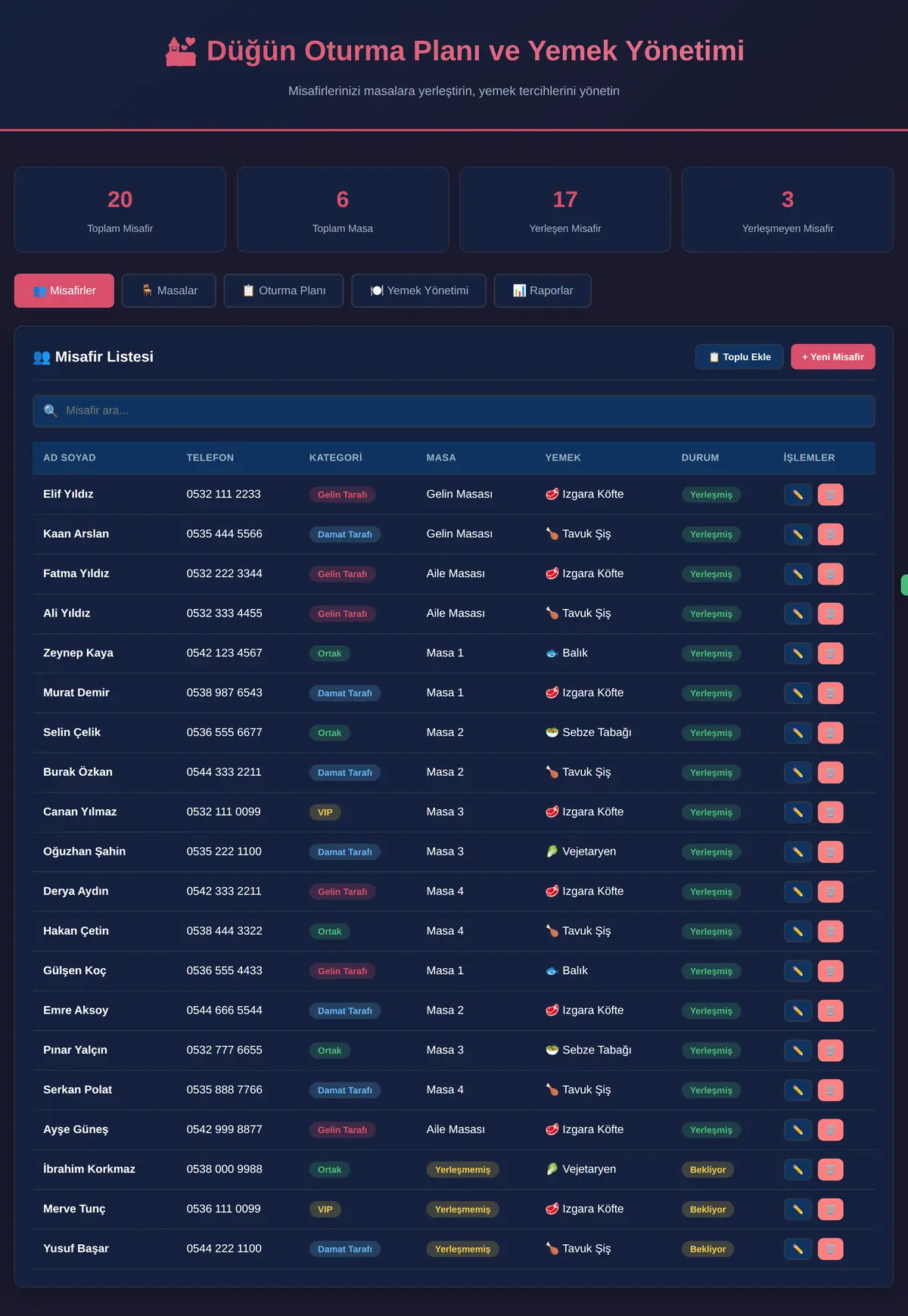This screenshot has width=908, height=1316.
Task: Click the Bekliyor status for Yusuf Başar
Action: click(x=707, y=1249)
